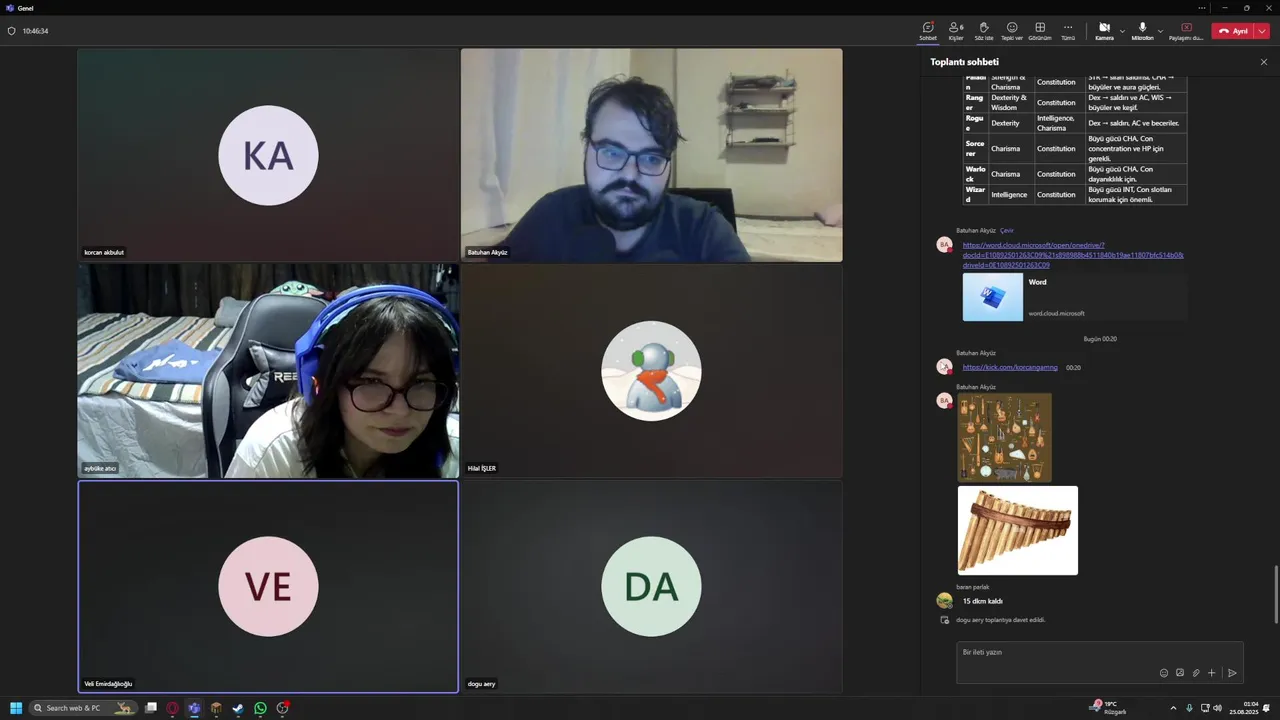Expand the Ayrıl leave options arrow

coord(1262,31)
